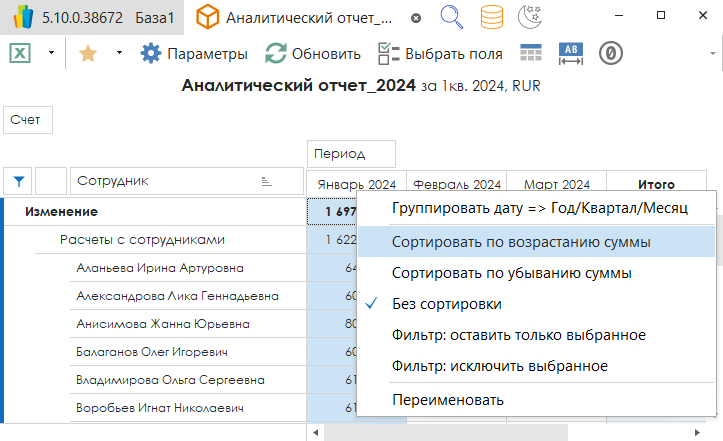Select 'Переименовать' in context menu
This screenshot has width=723, height=441.
coord(447,400)
